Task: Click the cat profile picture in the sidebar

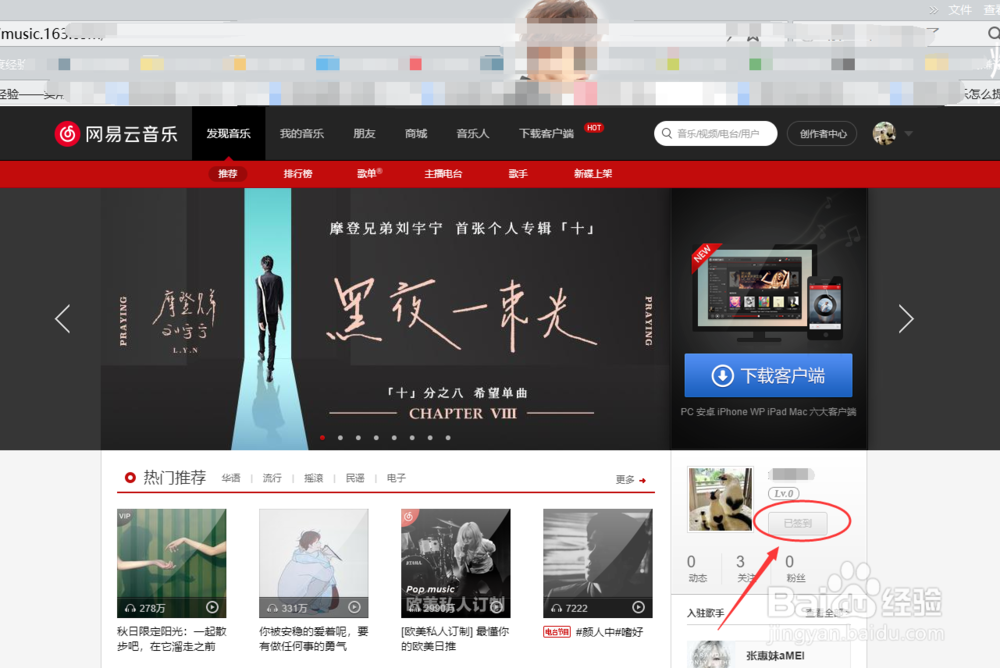Action: 720,499
